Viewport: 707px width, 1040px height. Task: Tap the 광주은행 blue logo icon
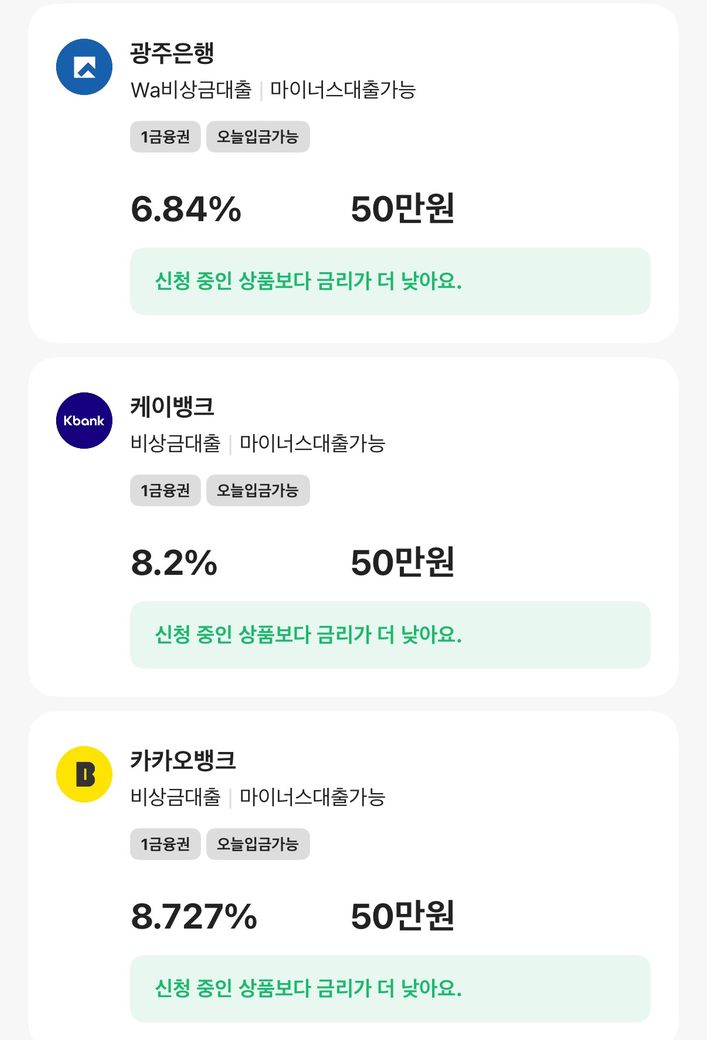(84, 67)
